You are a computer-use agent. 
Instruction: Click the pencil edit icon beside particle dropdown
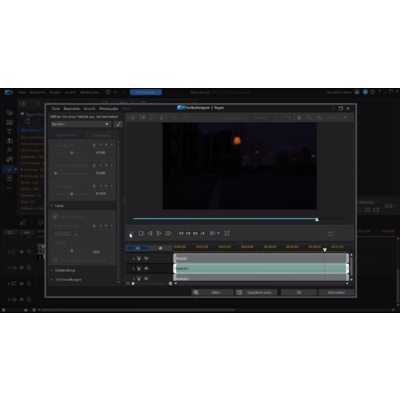coord(118,124)
